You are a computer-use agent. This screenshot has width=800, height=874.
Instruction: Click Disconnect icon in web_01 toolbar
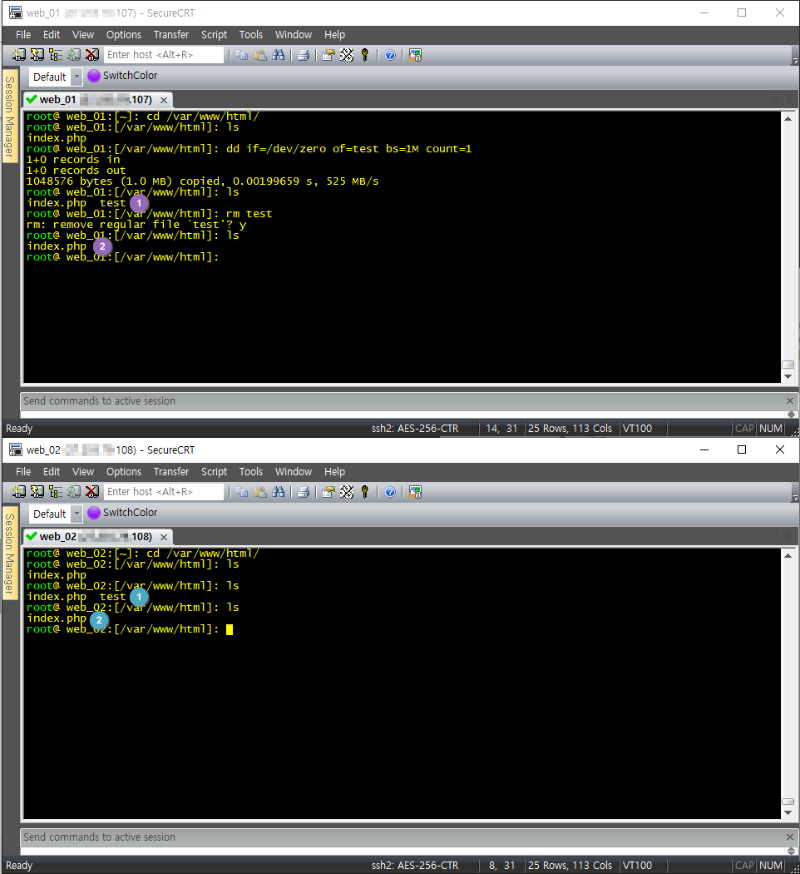[x=92, y=55]
